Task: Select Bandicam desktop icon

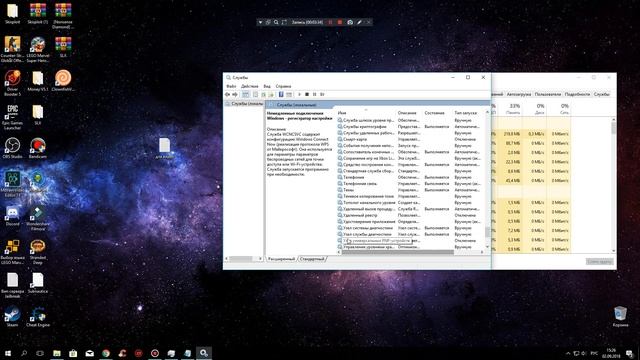Action: tap(38, 148)
